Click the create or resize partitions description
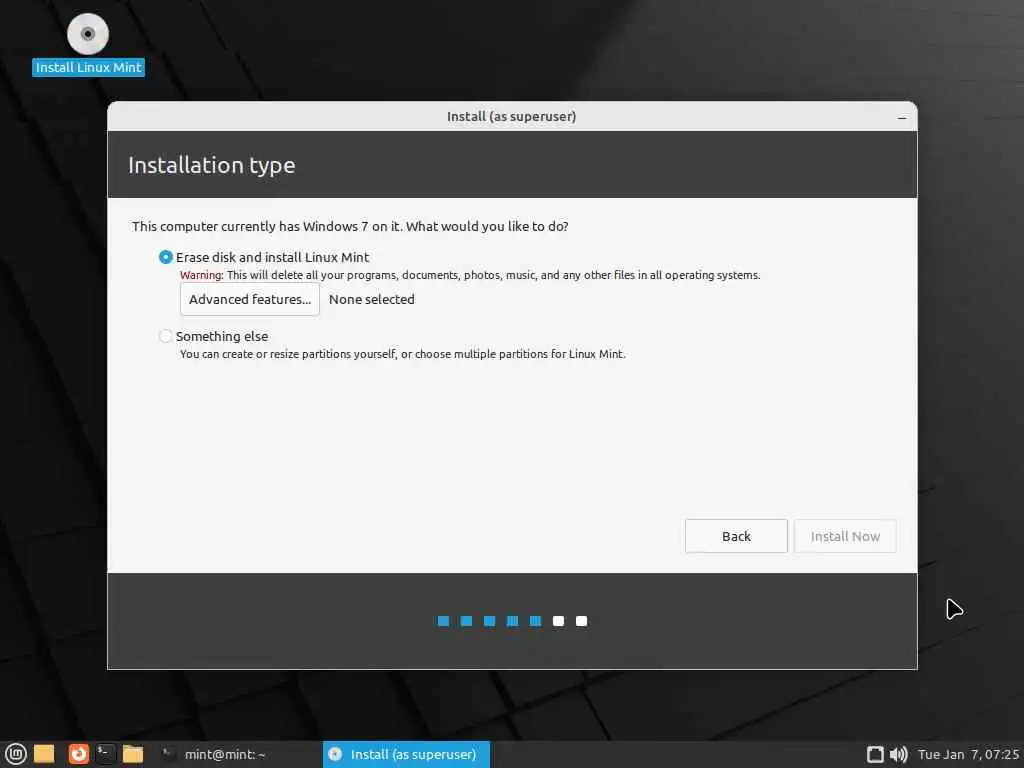The height and width of the screenshot is (768, 1024). (402, 354)
